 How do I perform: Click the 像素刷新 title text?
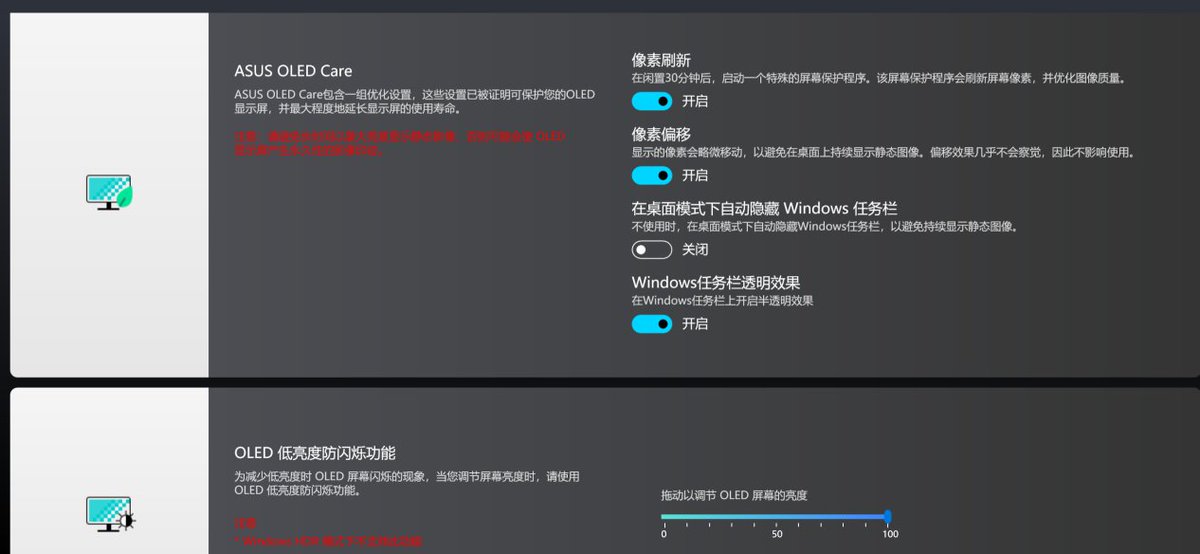[x=661, y=60]
